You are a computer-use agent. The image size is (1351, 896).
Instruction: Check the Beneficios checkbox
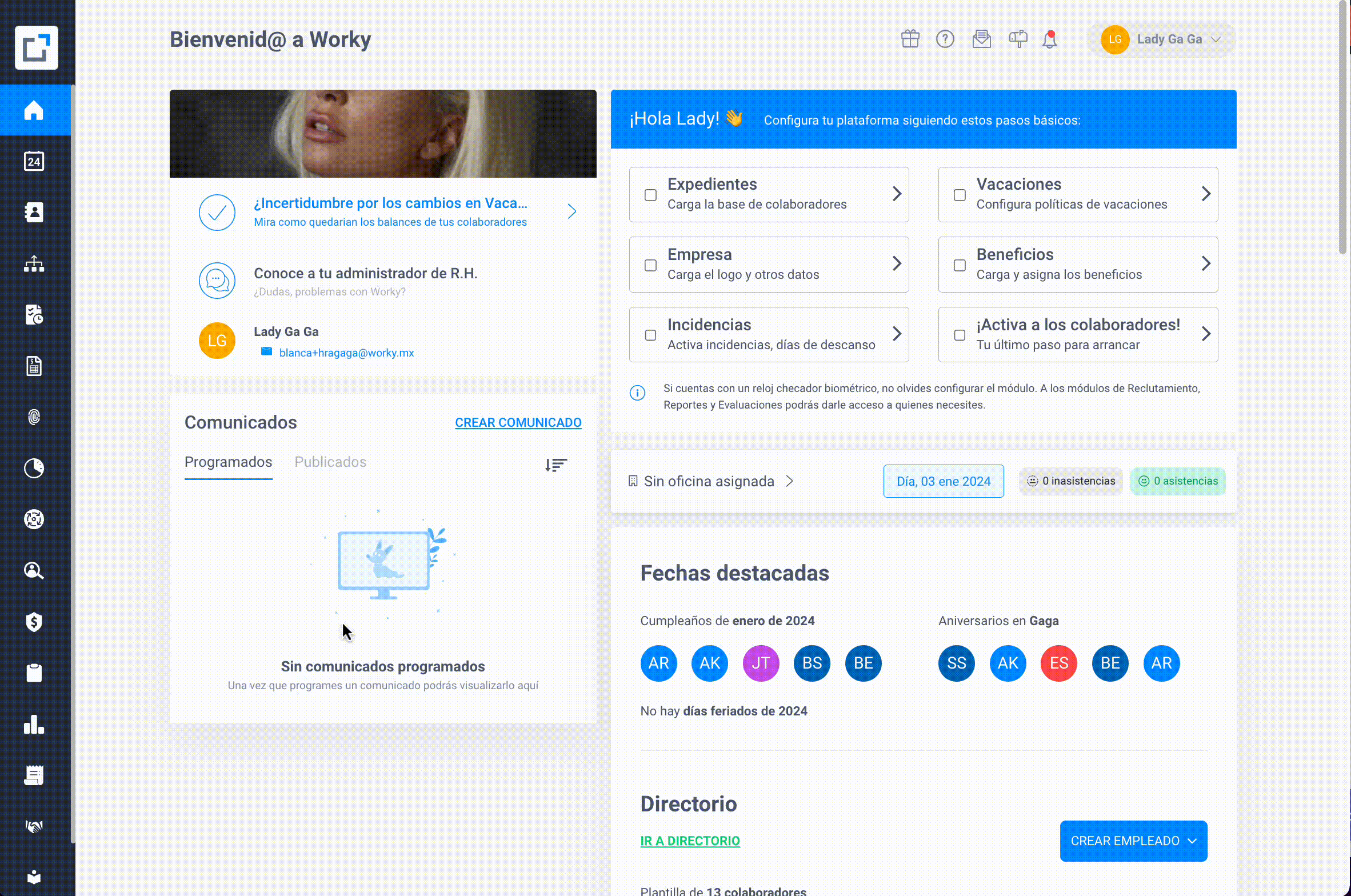coord(960,265)
